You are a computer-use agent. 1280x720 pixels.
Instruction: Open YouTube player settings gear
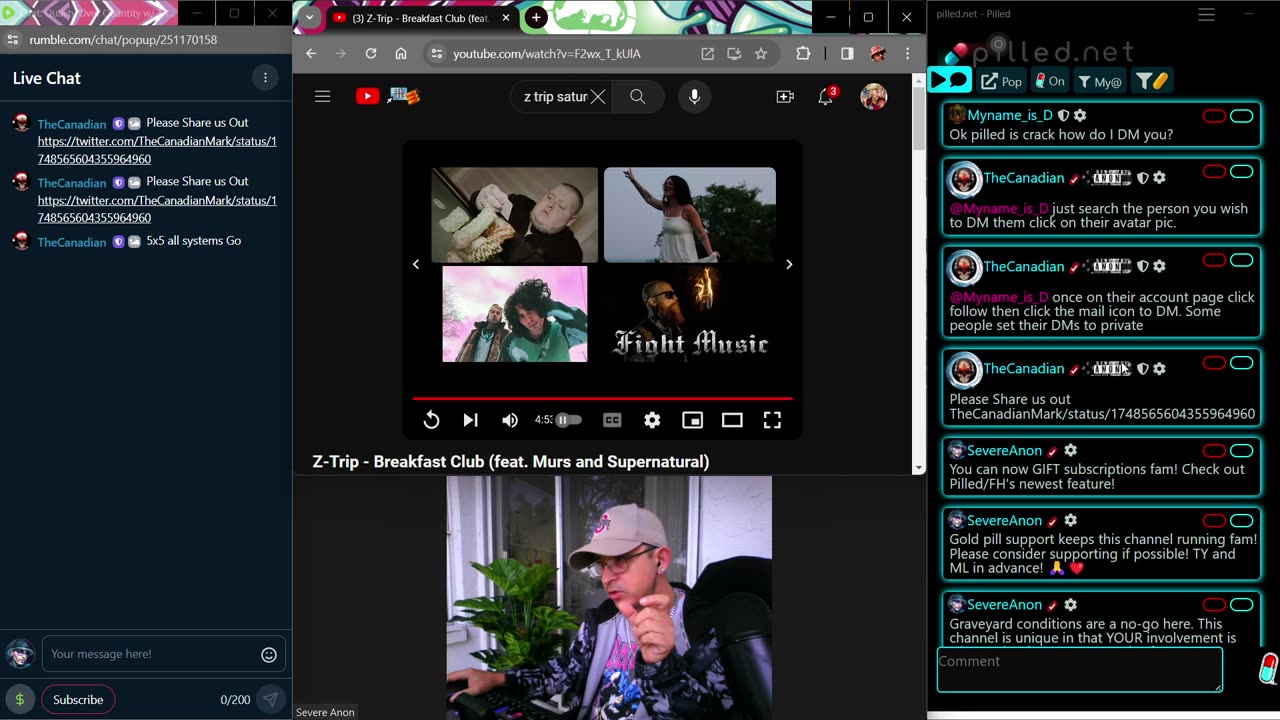tap(652, 420)
